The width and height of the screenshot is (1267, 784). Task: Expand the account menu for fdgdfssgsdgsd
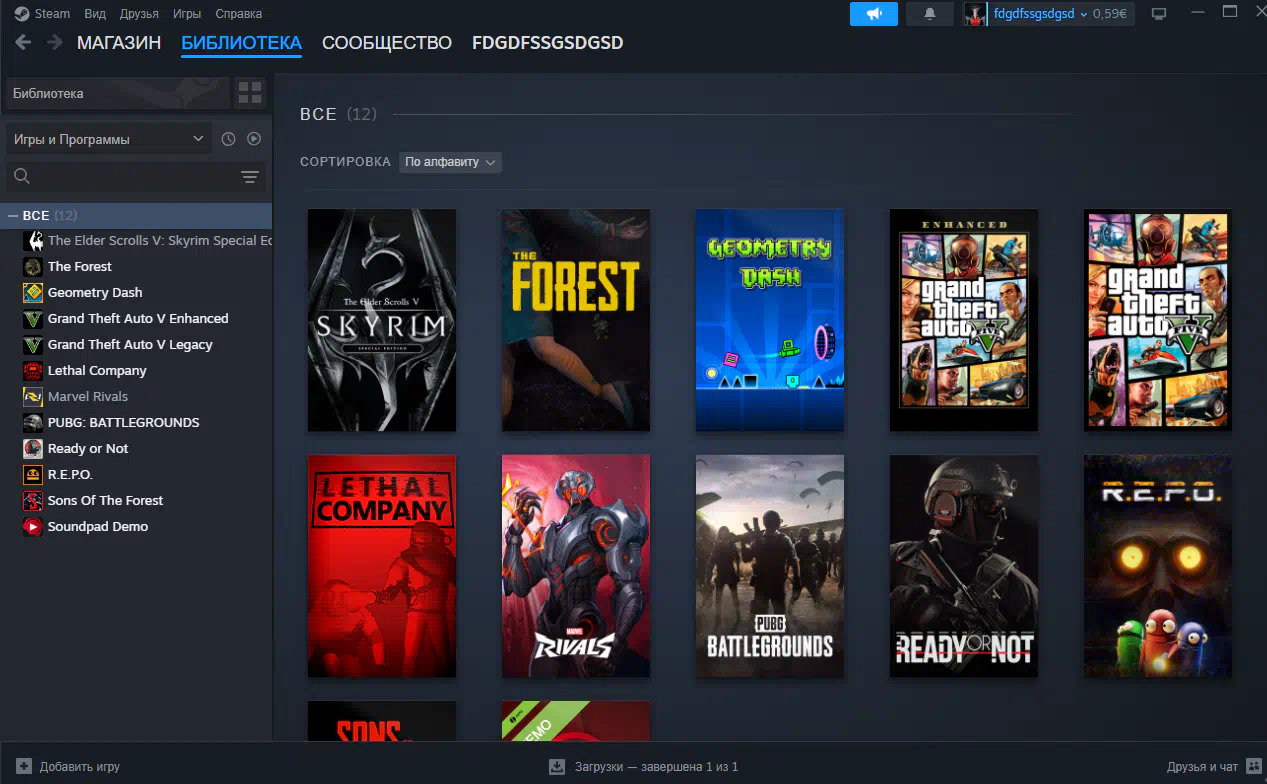1040,14
